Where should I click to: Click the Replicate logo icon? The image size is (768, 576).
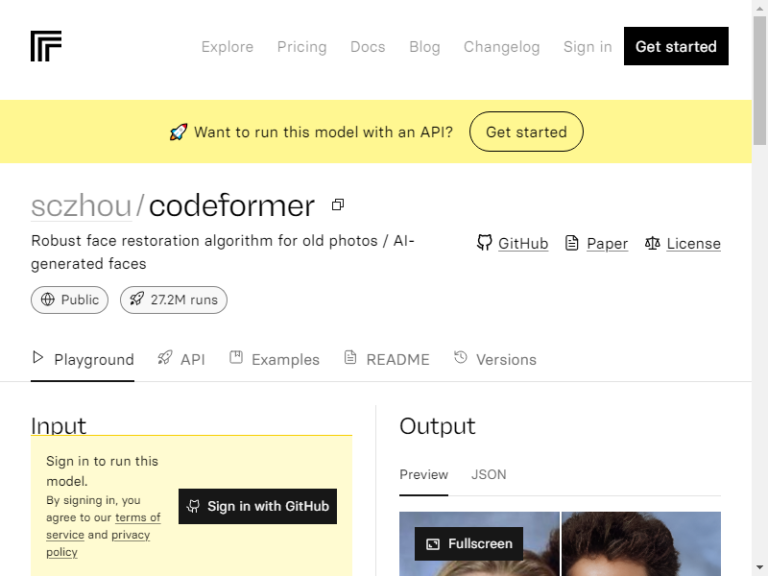click(x=46, y=46)
